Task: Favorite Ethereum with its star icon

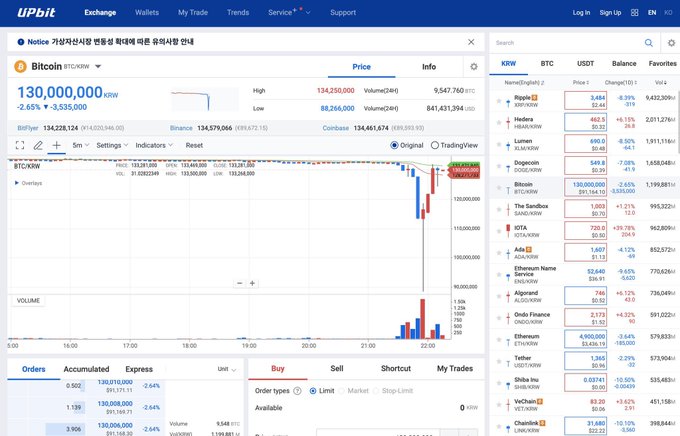Action: pos(499,340)
